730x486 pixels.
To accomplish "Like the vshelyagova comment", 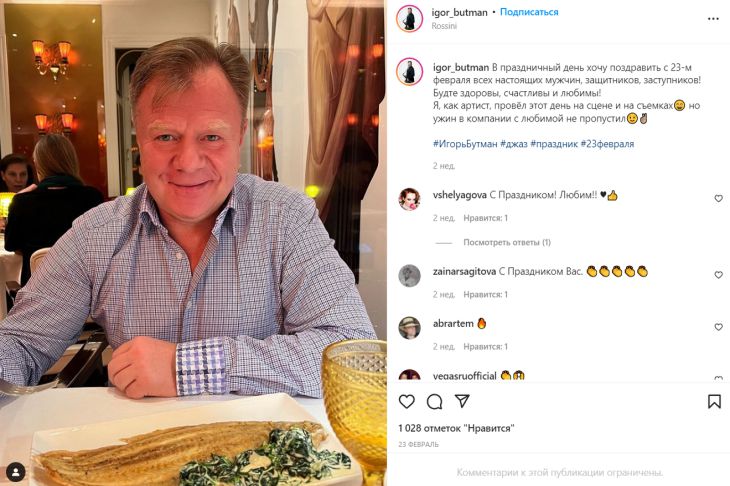I will tap(718, 198).
